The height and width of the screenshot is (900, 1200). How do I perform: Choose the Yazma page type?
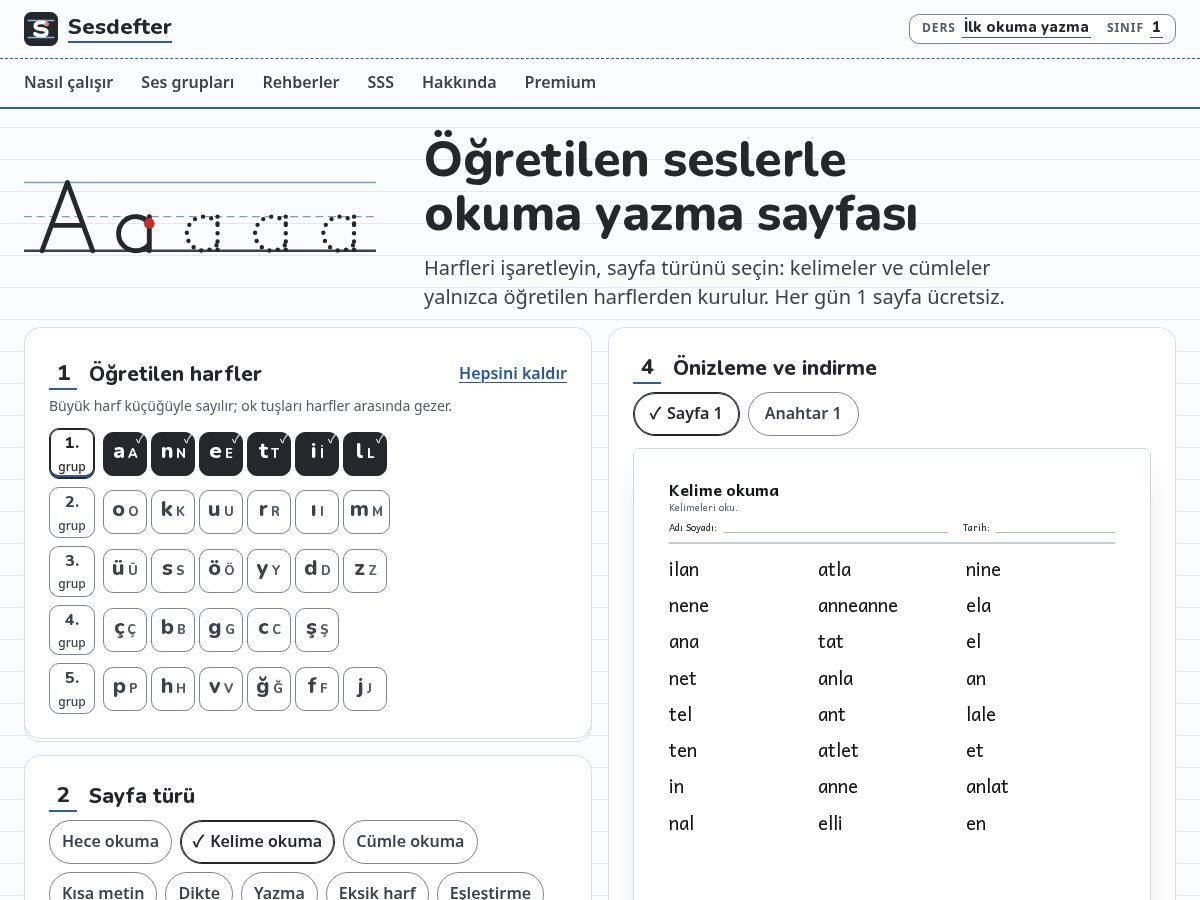280,888
